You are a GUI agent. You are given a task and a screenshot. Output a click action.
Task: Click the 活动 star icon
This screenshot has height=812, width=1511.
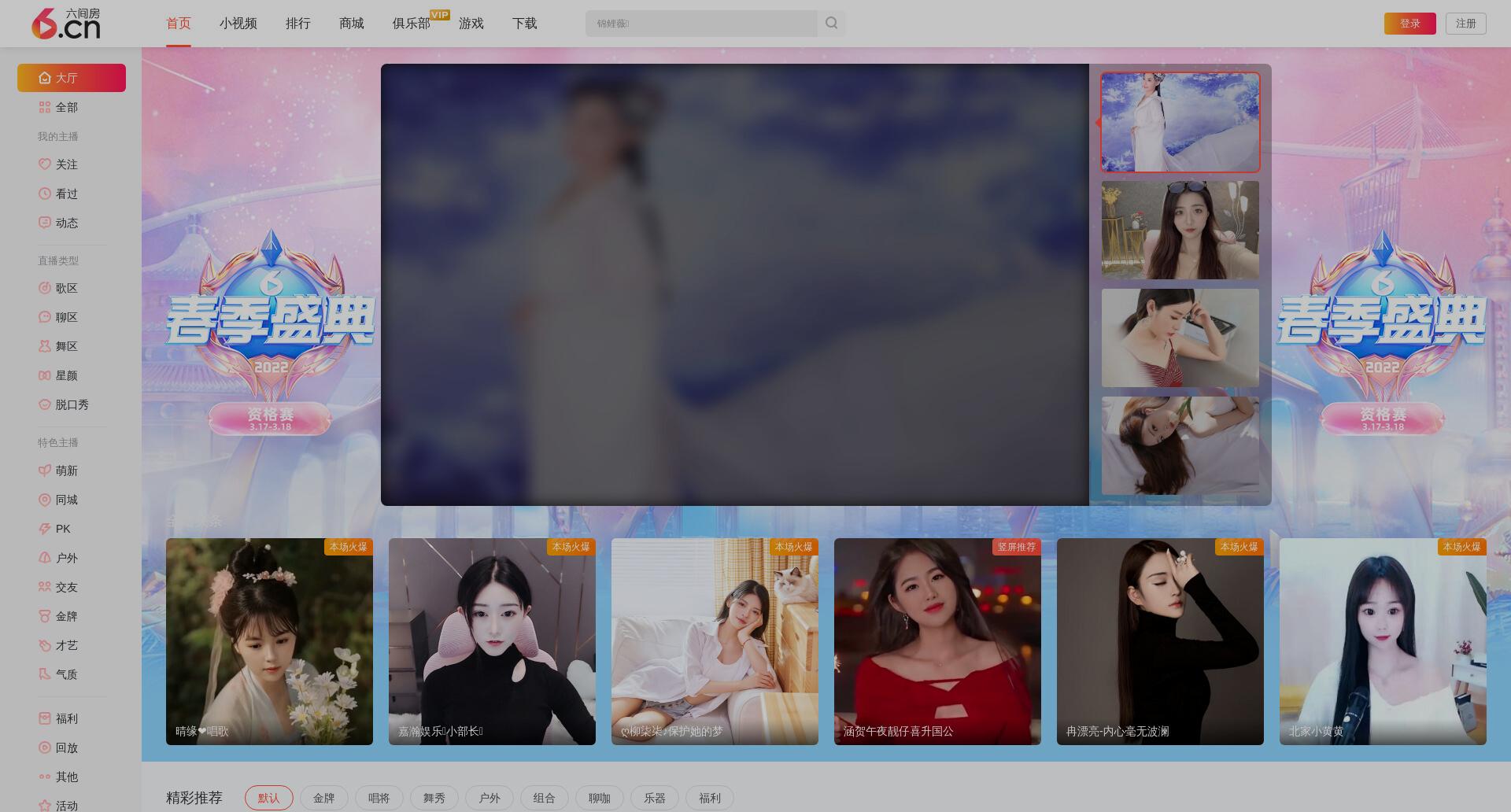pos(45,805)
